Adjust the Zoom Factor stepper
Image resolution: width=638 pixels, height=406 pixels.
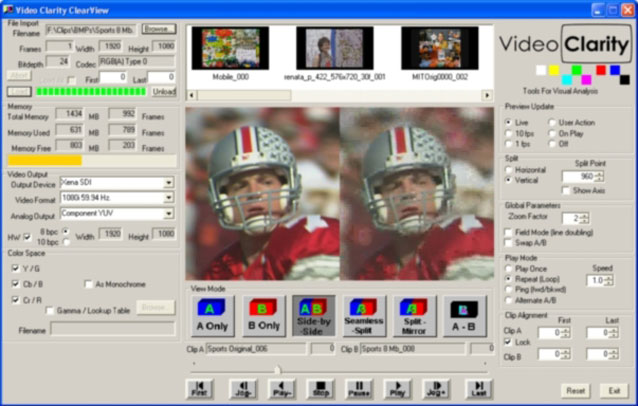[x=585, y=218]
